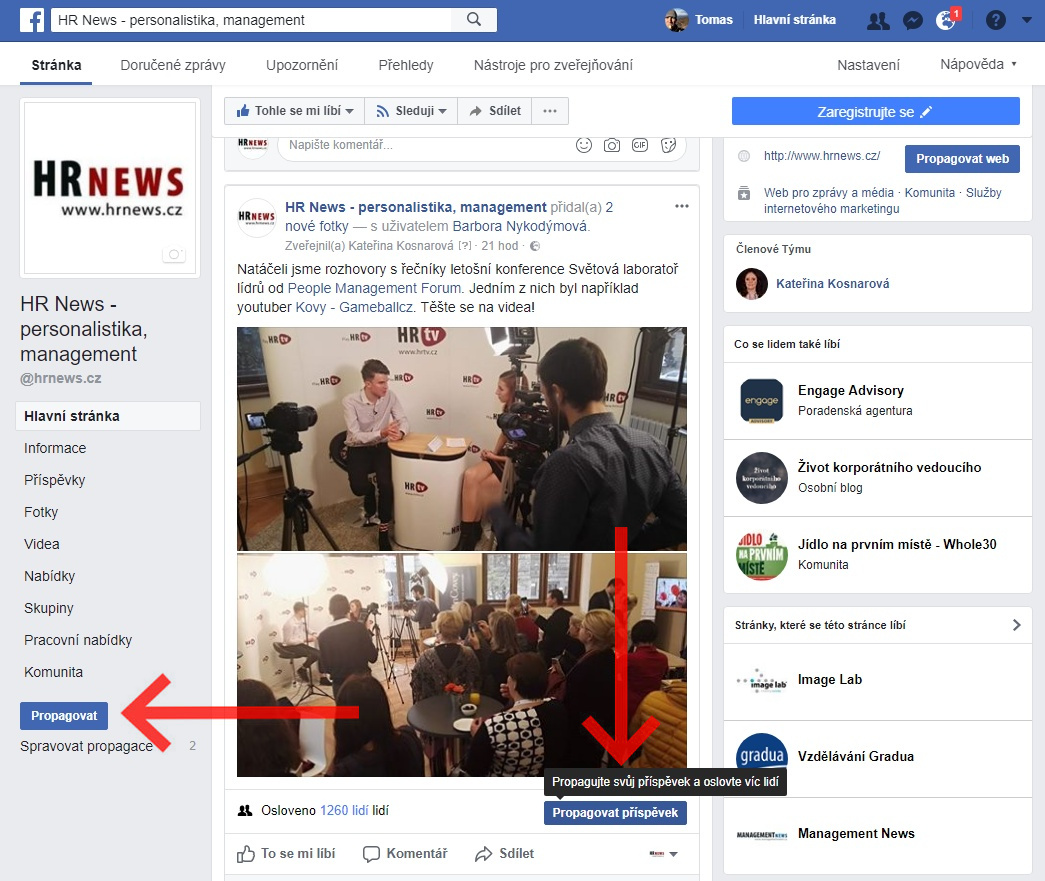Open the Komunita sidebar item
The width and height of the screenshot is (1045, 881).
[53, 672]
